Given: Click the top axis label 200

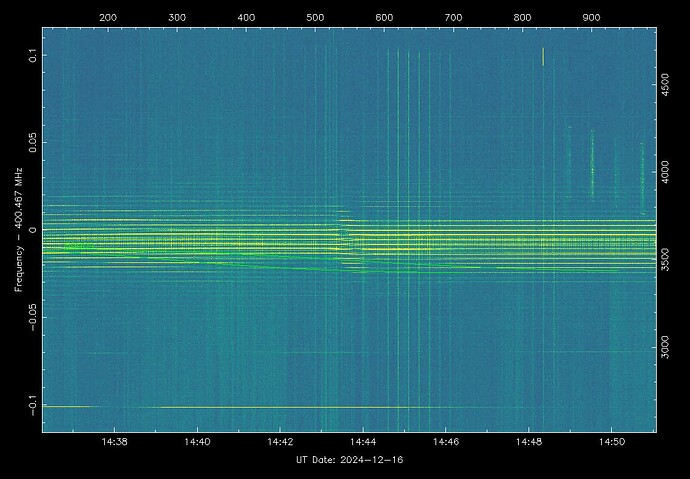Looking at the screenshot, I should (x=108, y=18).
